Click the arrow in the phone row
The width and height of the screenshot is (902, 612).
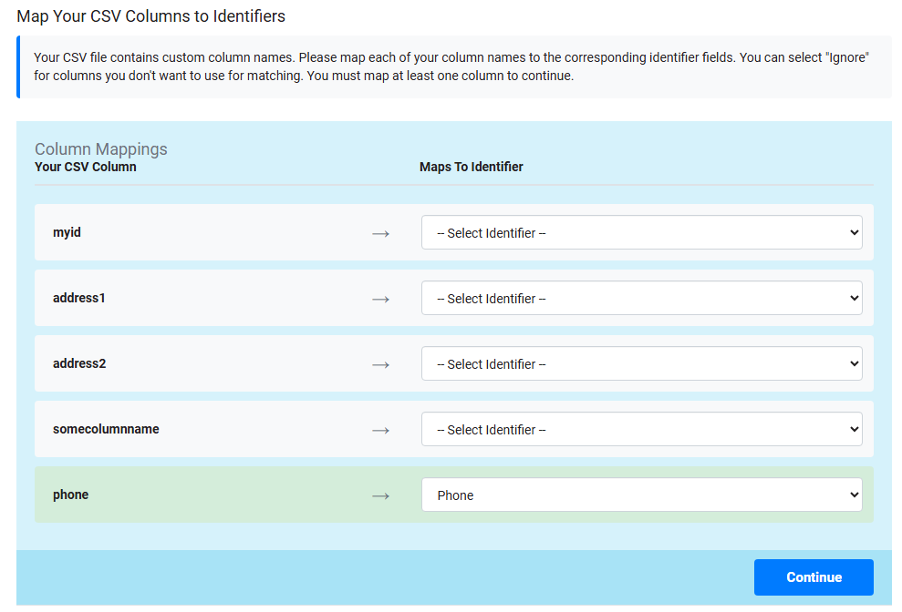[380, 495]
